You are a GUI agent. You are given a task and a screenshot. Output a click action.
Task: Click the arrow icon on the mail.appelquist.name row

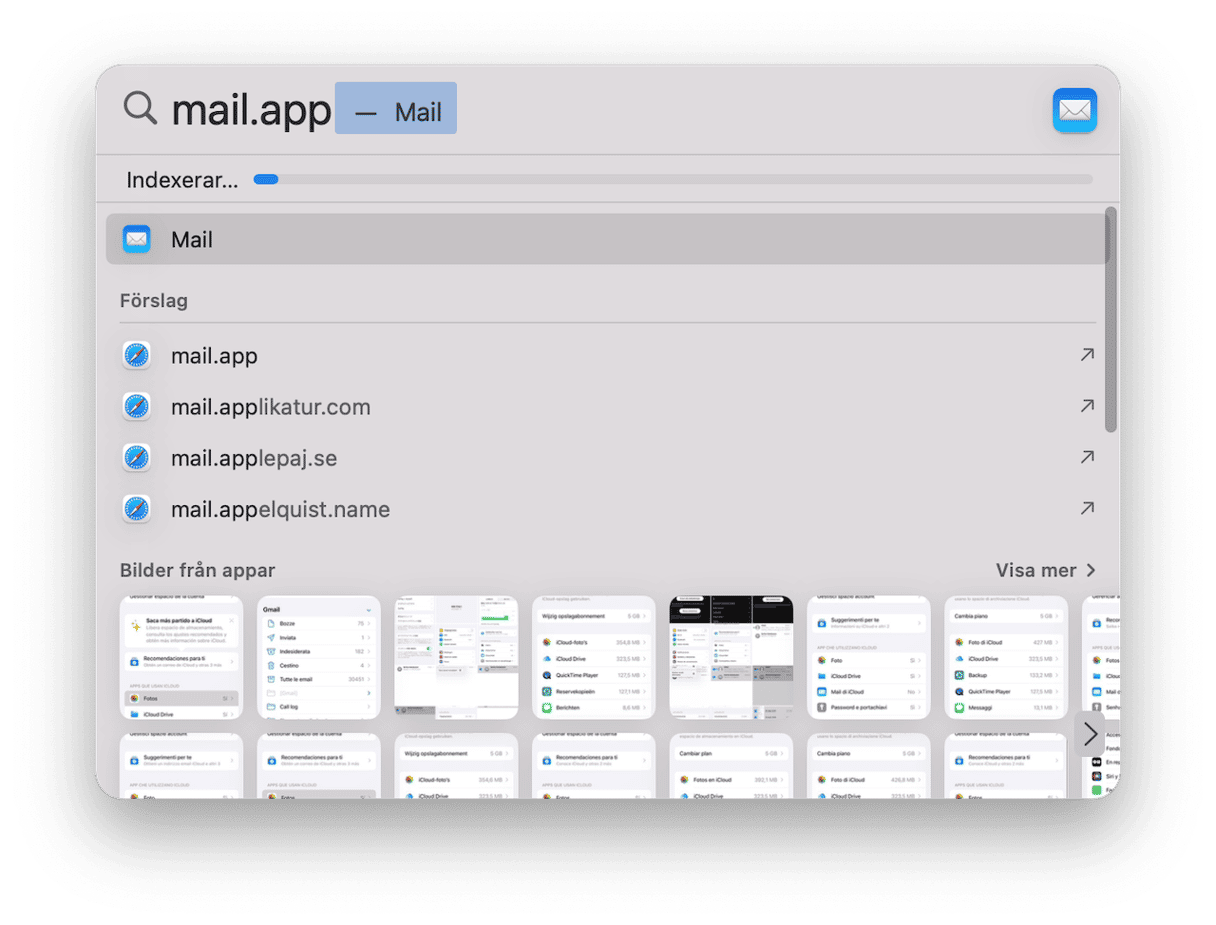[1087, 508]
